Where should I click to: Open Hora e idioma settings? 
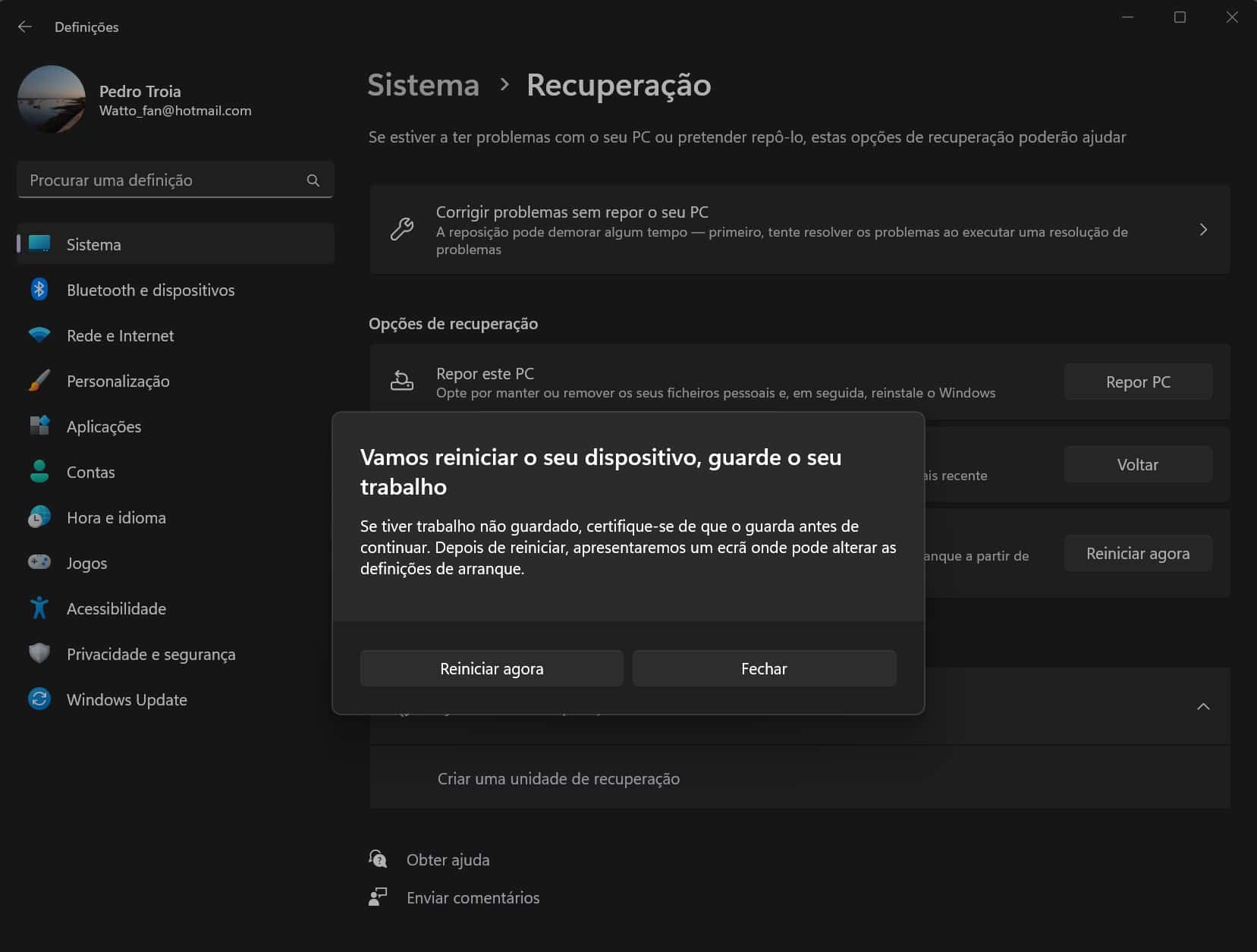[x=116, y=517]
